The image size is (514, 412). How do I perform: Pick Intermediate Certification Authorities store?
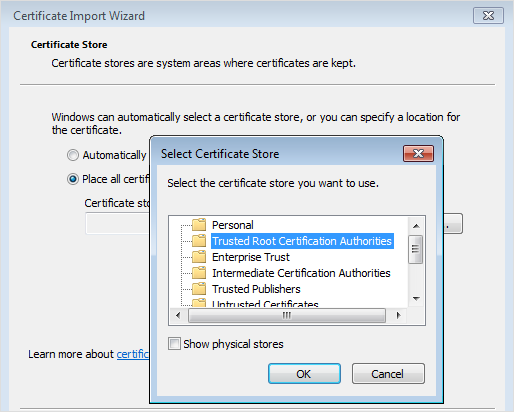[x=301, y=273]
